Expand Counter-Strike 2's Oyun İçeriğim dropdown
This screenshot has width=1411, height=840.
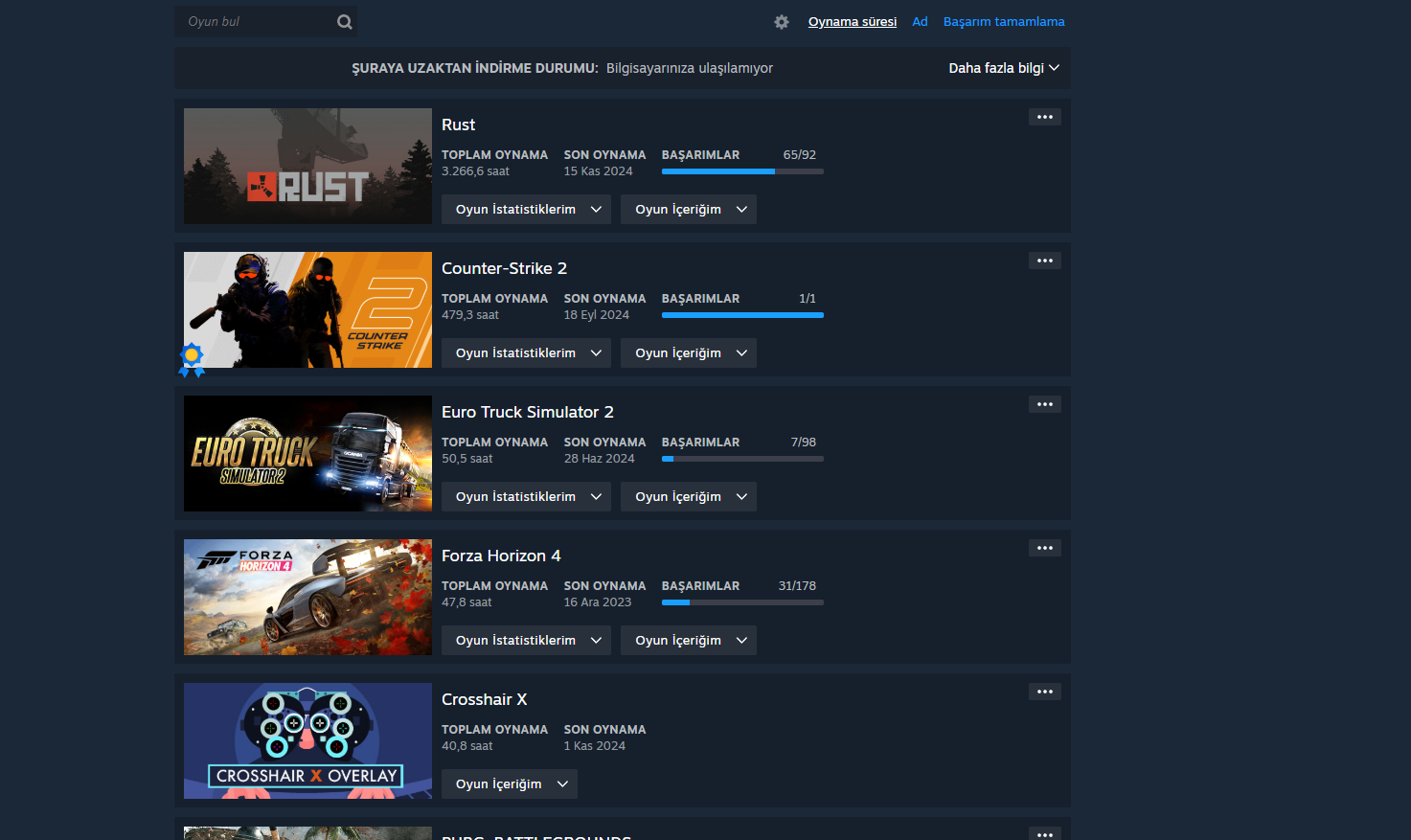[689, 353]
